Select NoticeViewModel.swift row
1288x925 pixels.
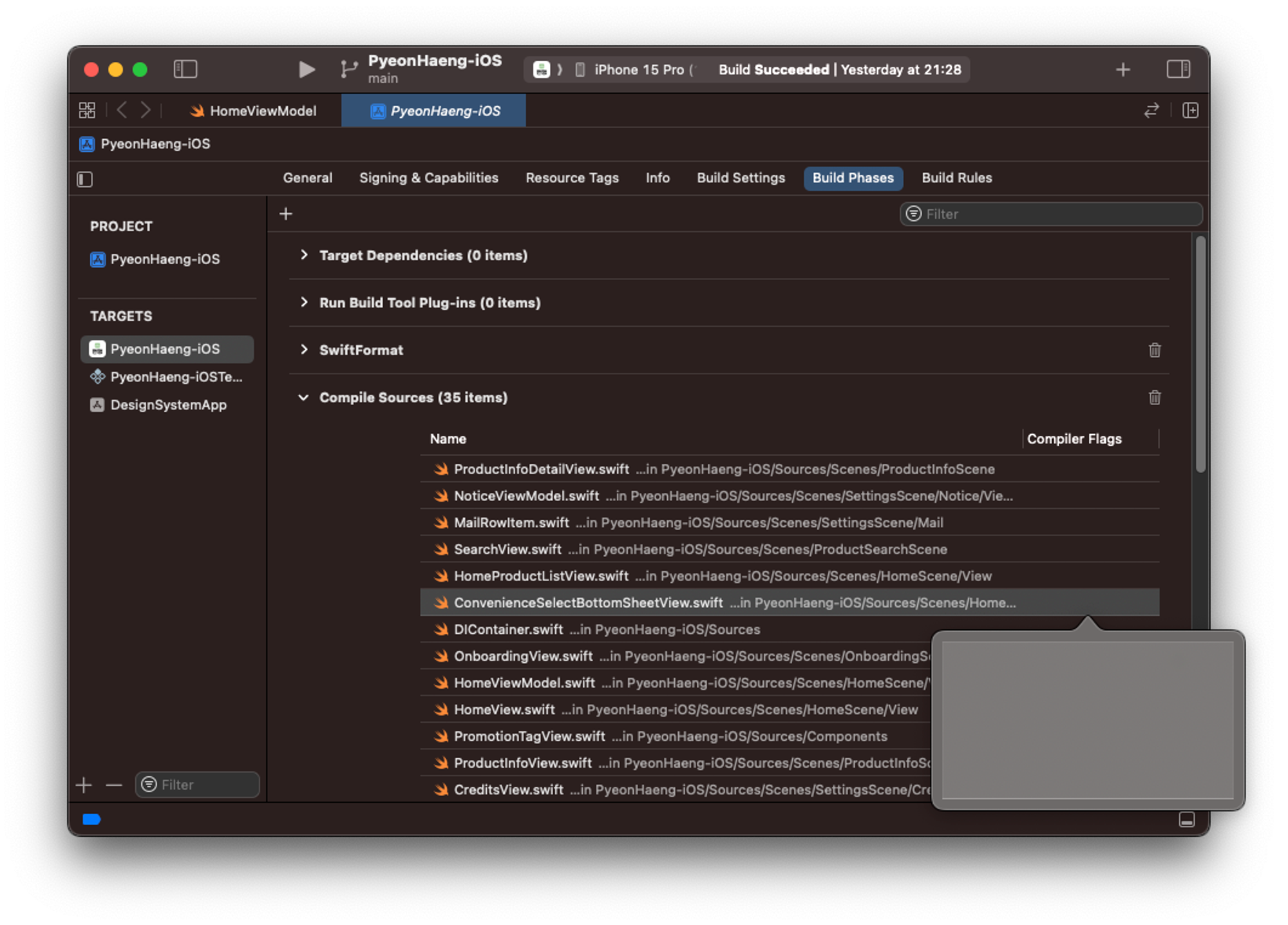click(790, 495)
